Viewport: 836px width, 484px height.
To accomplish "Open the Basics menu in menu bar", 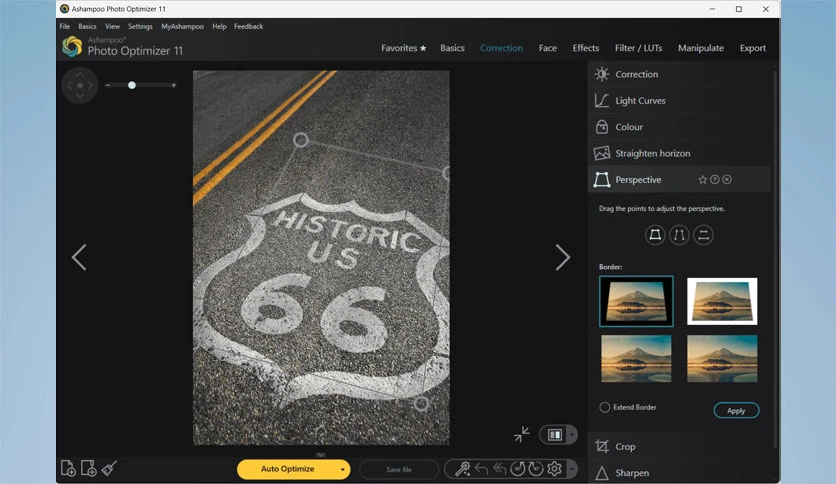I will tap(87, 26).
